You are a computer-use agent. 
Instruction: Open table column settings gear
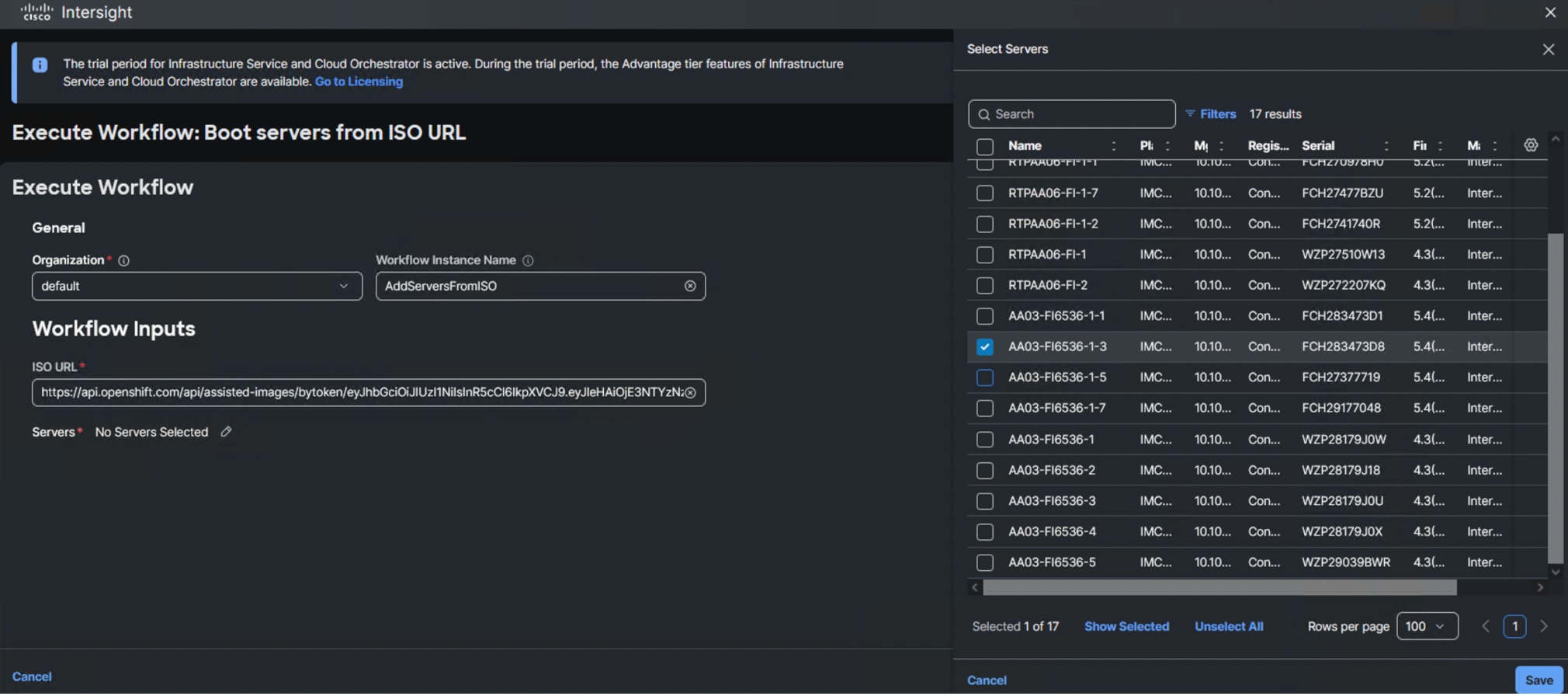coord(1530,145)
